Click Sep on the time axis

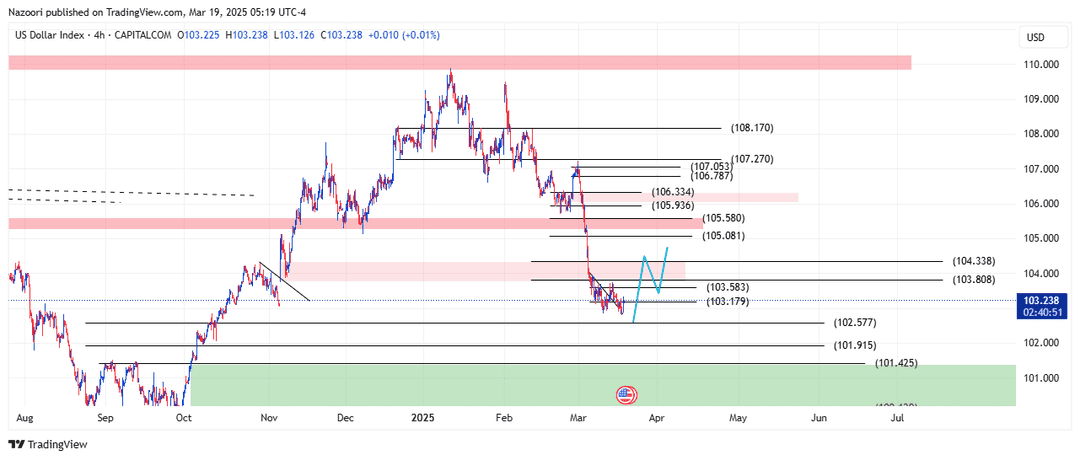pos(105,418)
